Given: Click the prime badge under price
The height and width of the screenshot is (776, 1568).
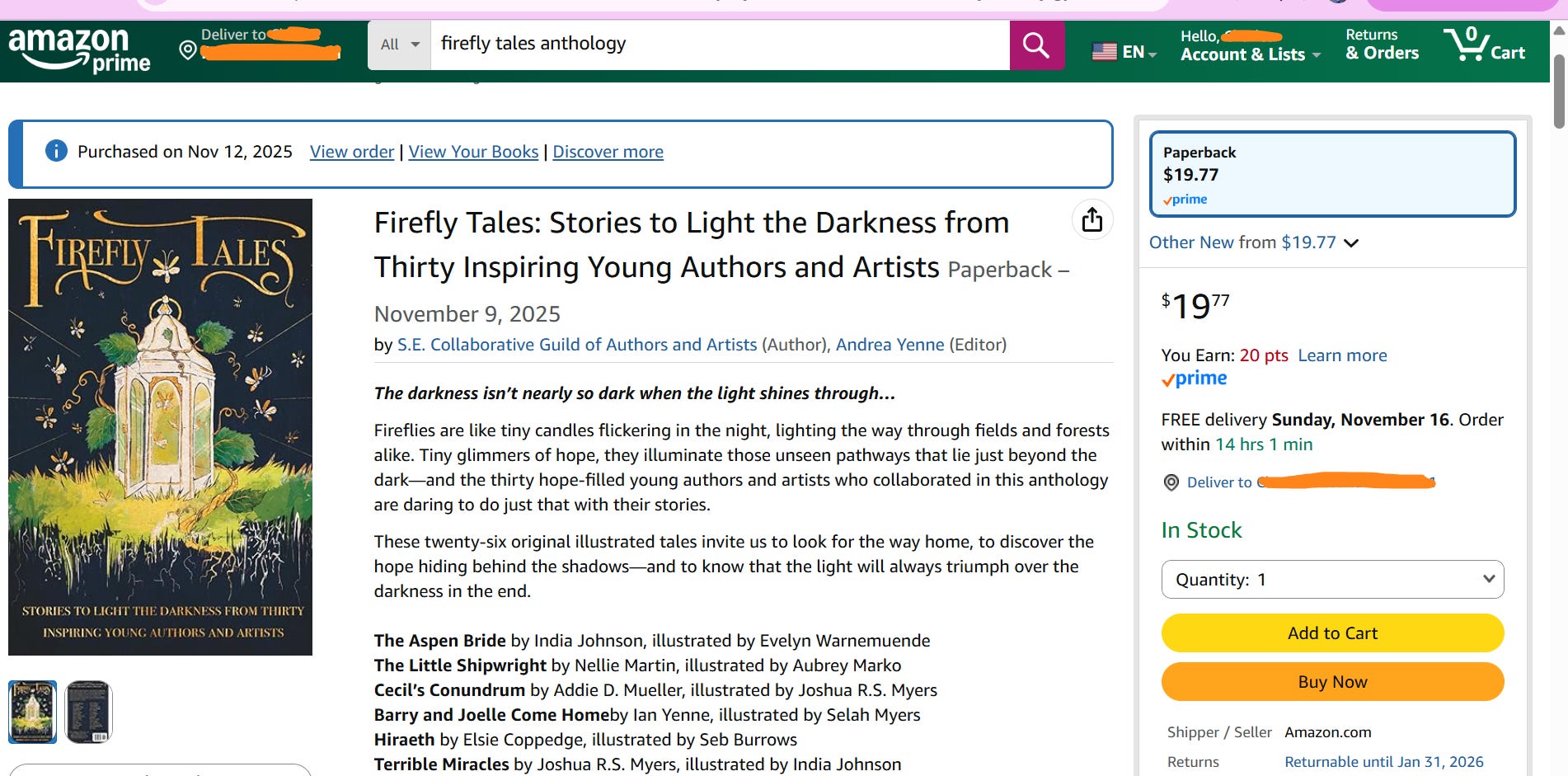Looking at the screenshot, I should (x=1194, y=379).
